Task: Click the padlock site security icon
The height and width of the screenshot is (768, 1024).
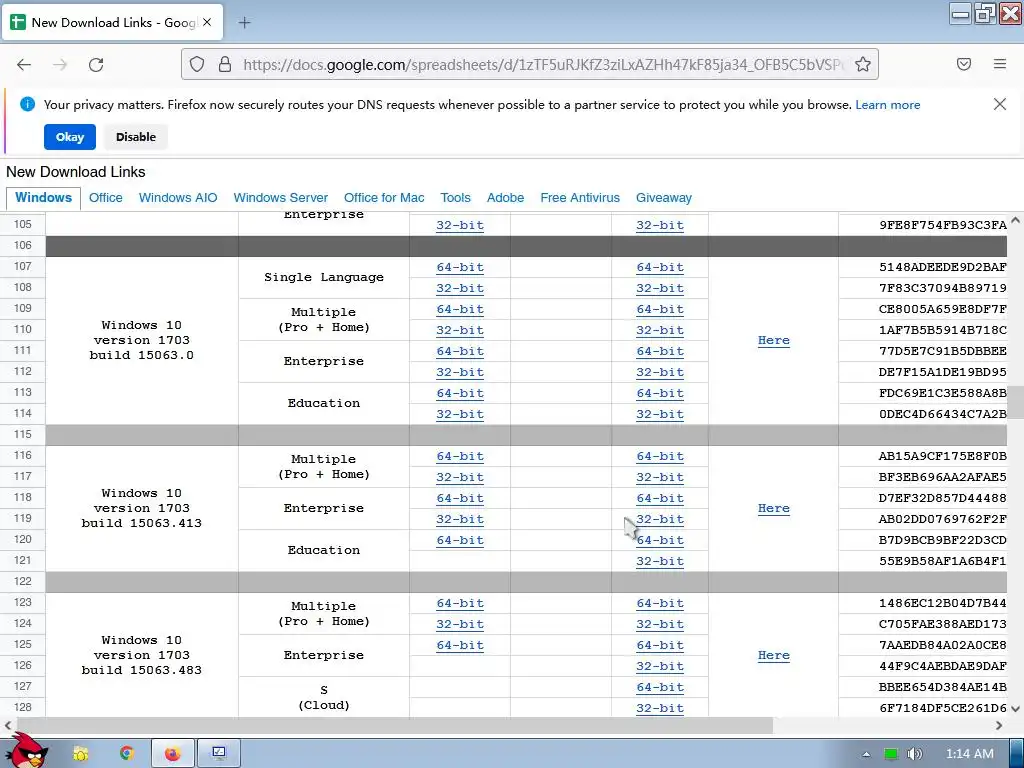Action: coord(225,64)
